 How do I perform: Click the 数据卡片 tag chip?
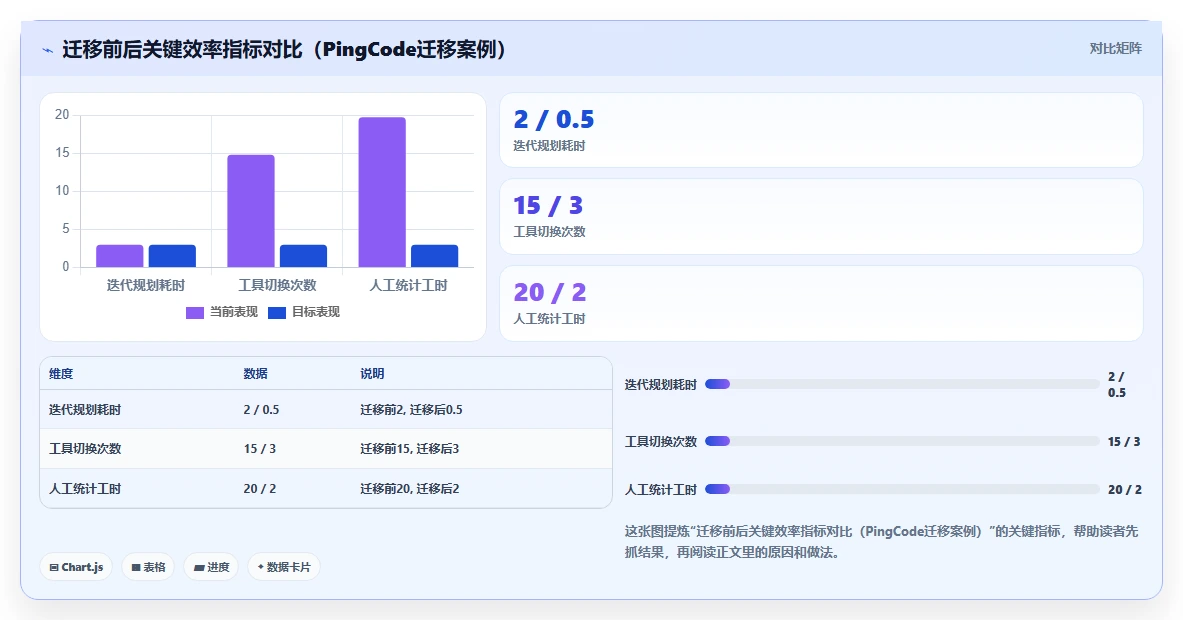284,567
